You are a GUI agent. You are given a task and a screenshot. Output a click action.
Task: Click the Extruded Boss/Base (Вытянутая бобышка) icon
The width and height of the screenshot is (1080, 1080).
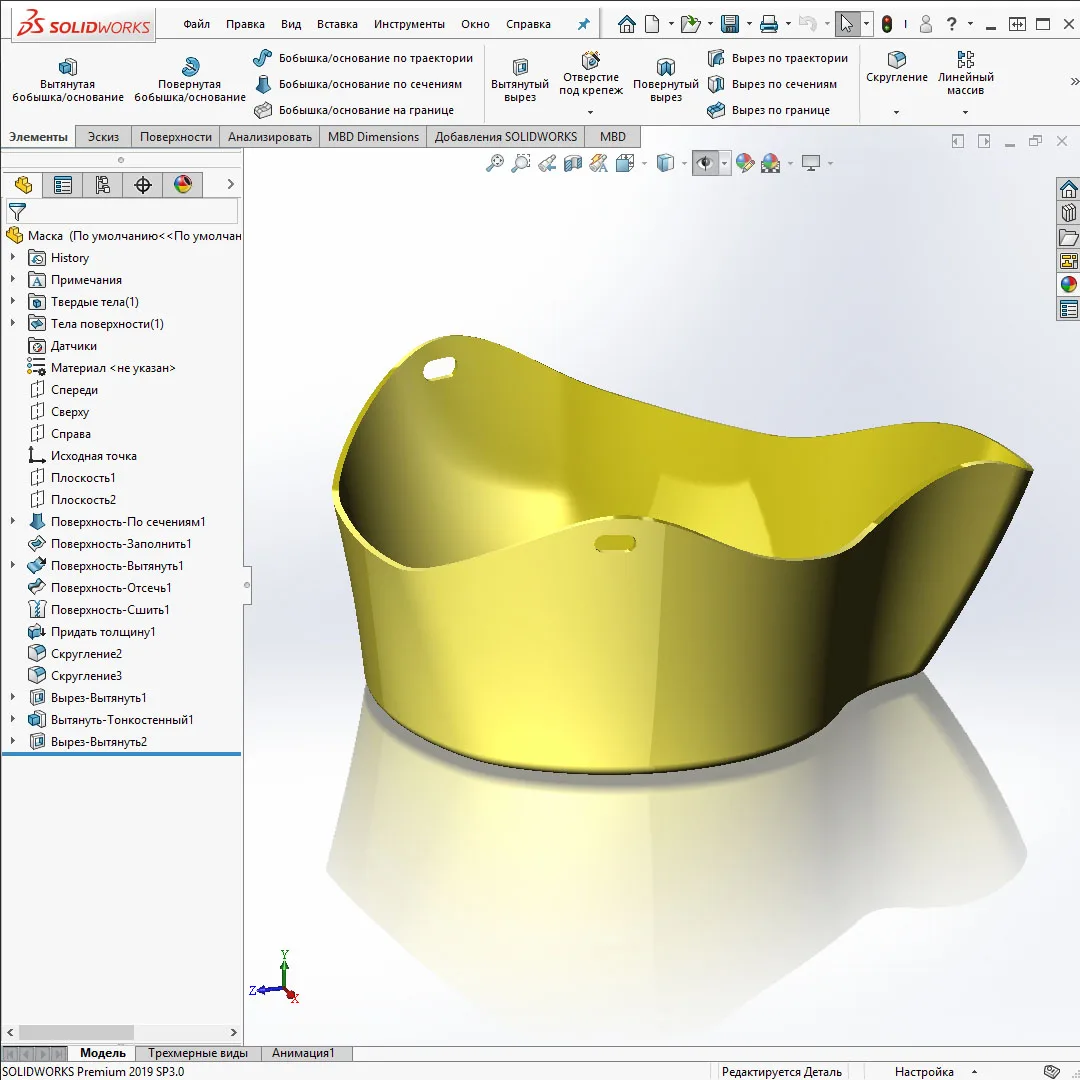(68, 68)
